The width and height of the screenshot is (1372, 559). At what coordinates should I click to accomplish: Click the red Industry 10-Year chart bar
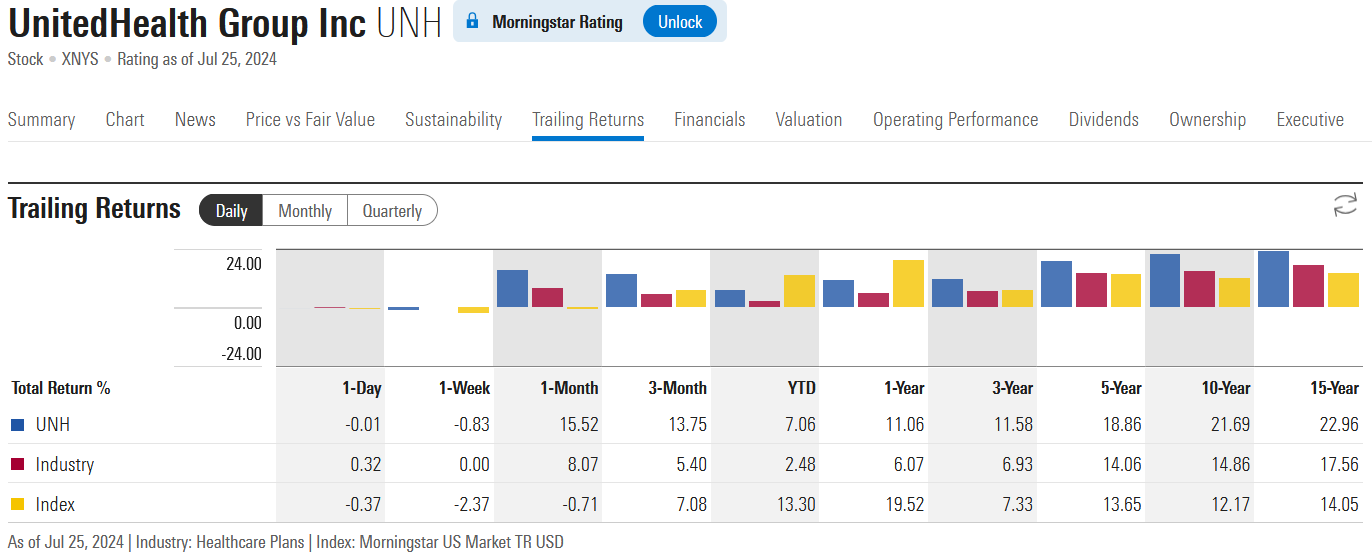[x=1200, y=289]
